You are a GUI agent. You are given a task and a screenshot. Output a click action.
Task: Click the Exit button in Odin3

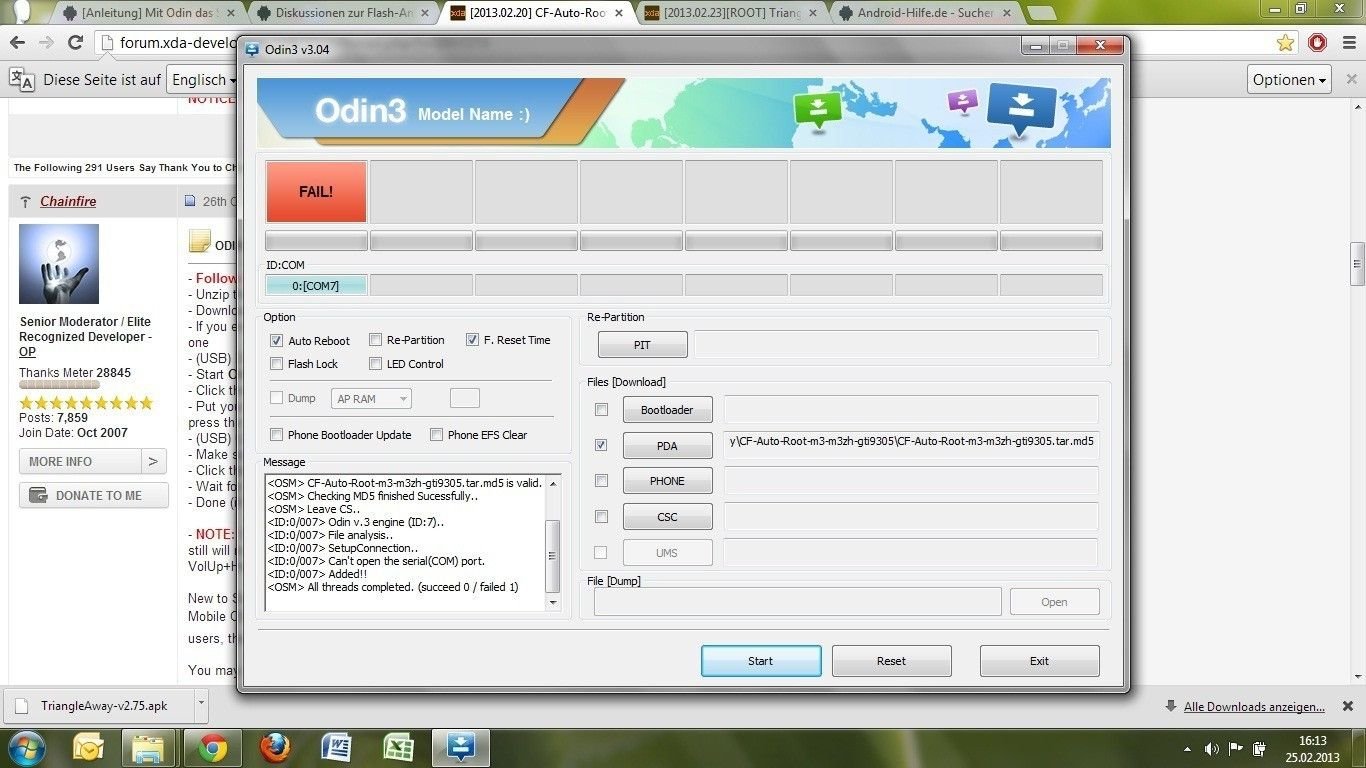1039,661
